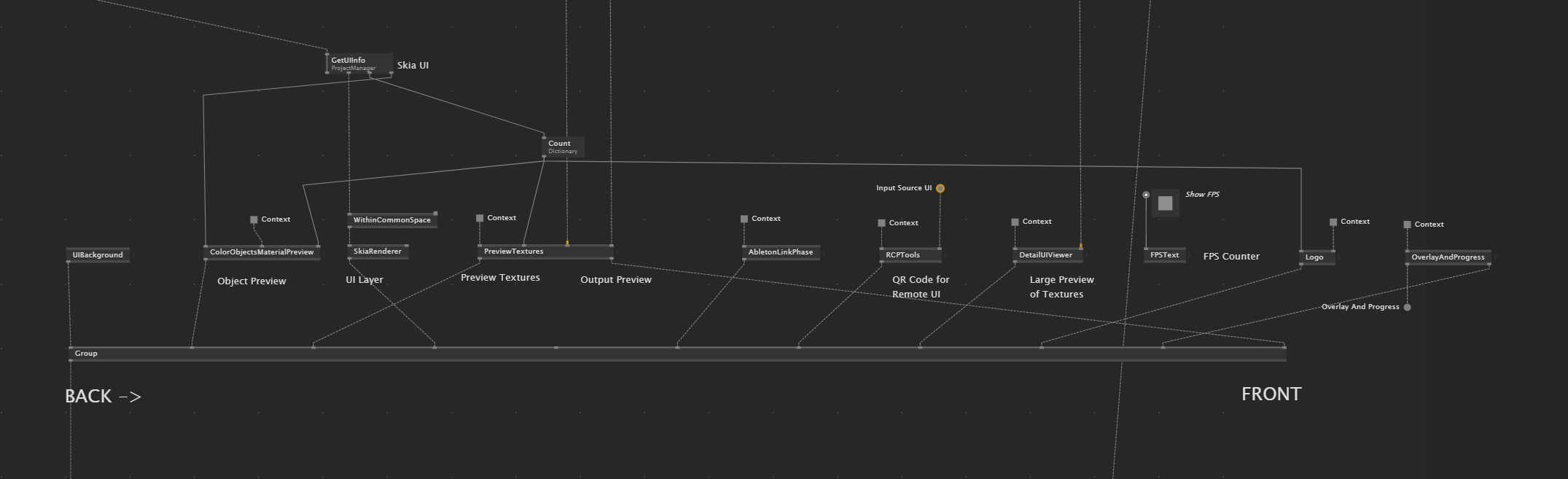Click the Context pin above OverlayAndProgress
Screen dimensions: 1568x479
(1407, 225)
